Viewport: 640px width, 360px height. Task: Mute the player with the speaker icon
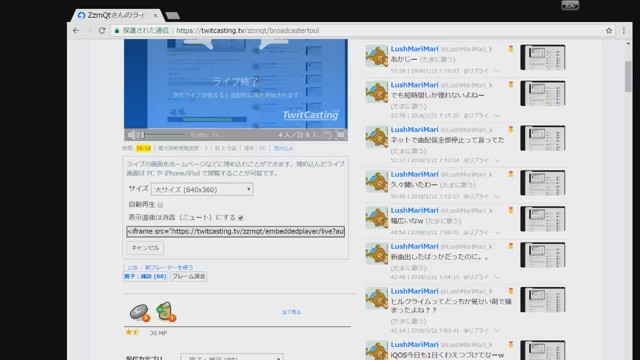pos(131,135)
